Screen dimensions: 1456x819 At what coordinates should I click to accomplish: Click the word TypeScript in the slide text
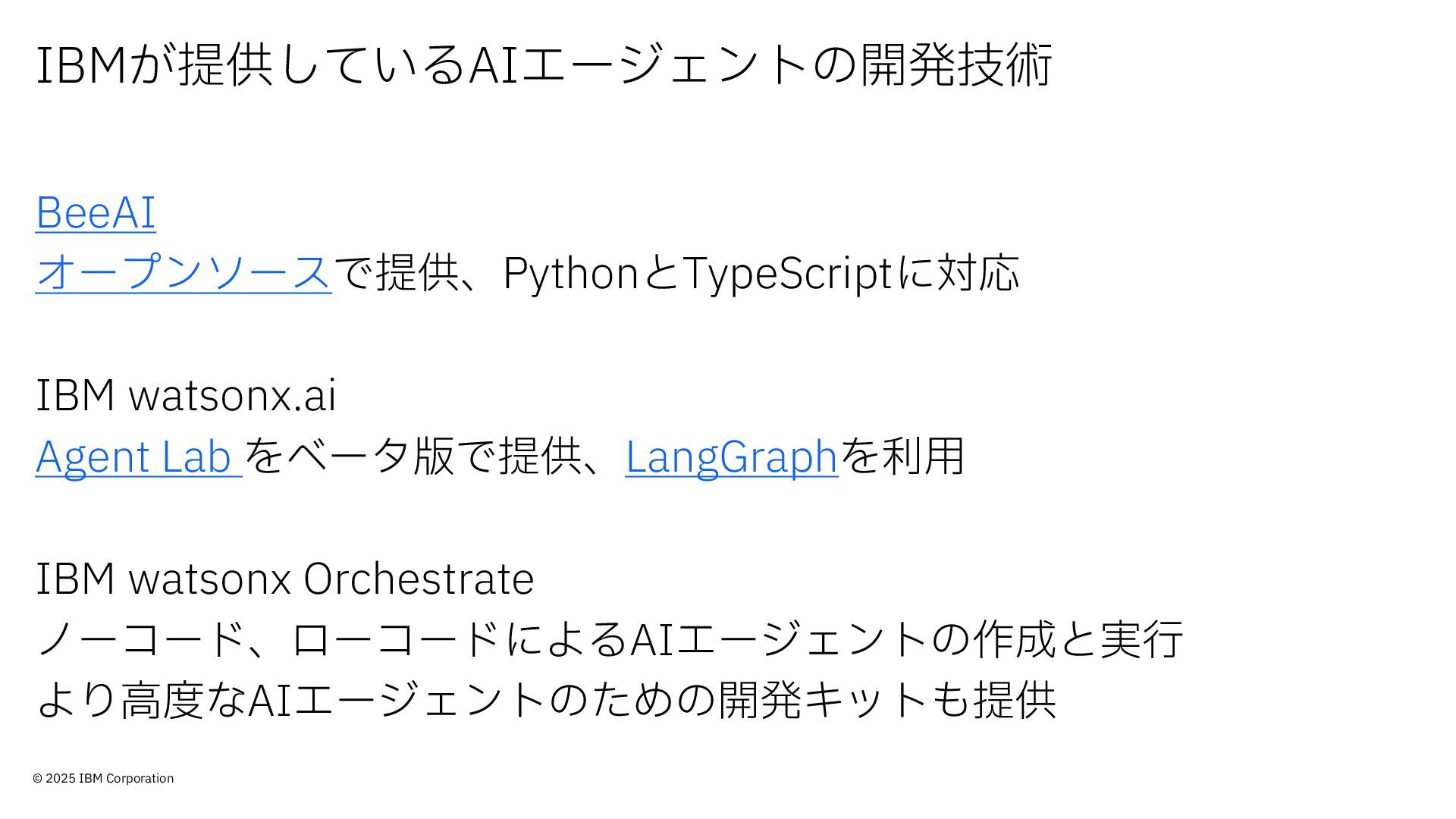tap(788, 273)
